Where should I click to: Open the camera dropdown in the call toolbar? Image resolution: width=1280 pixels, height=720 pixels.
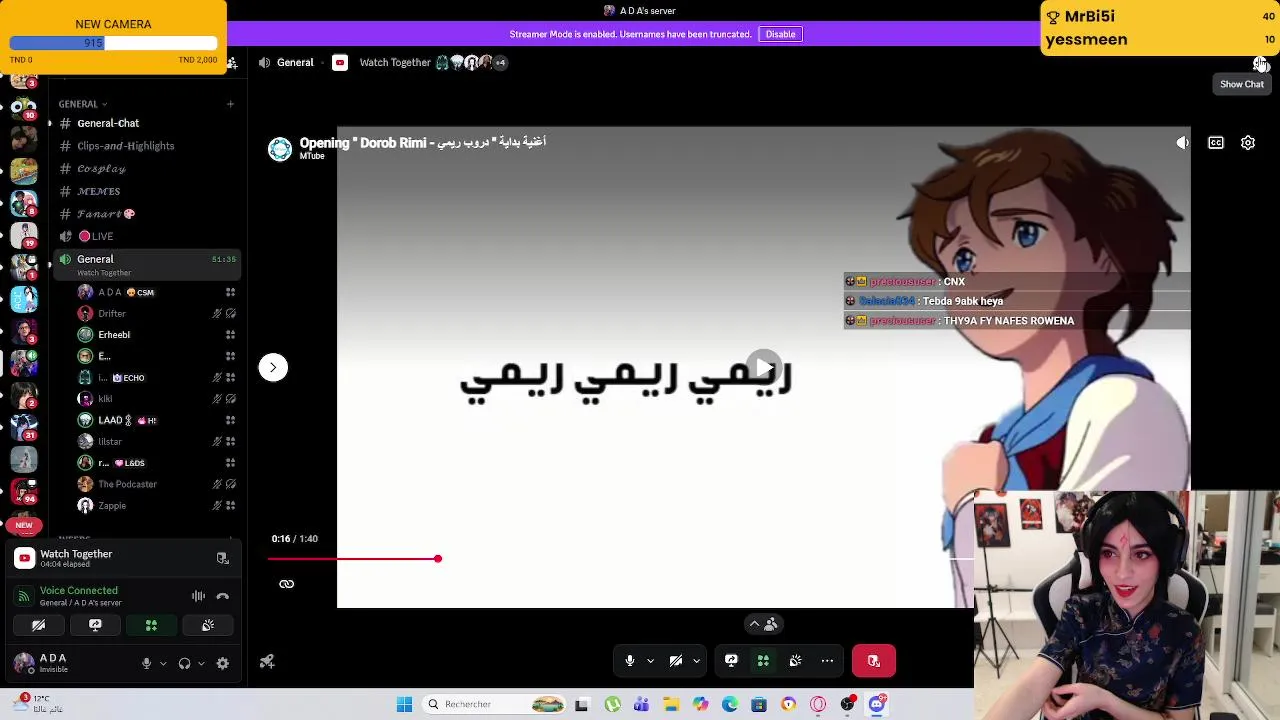696,661
